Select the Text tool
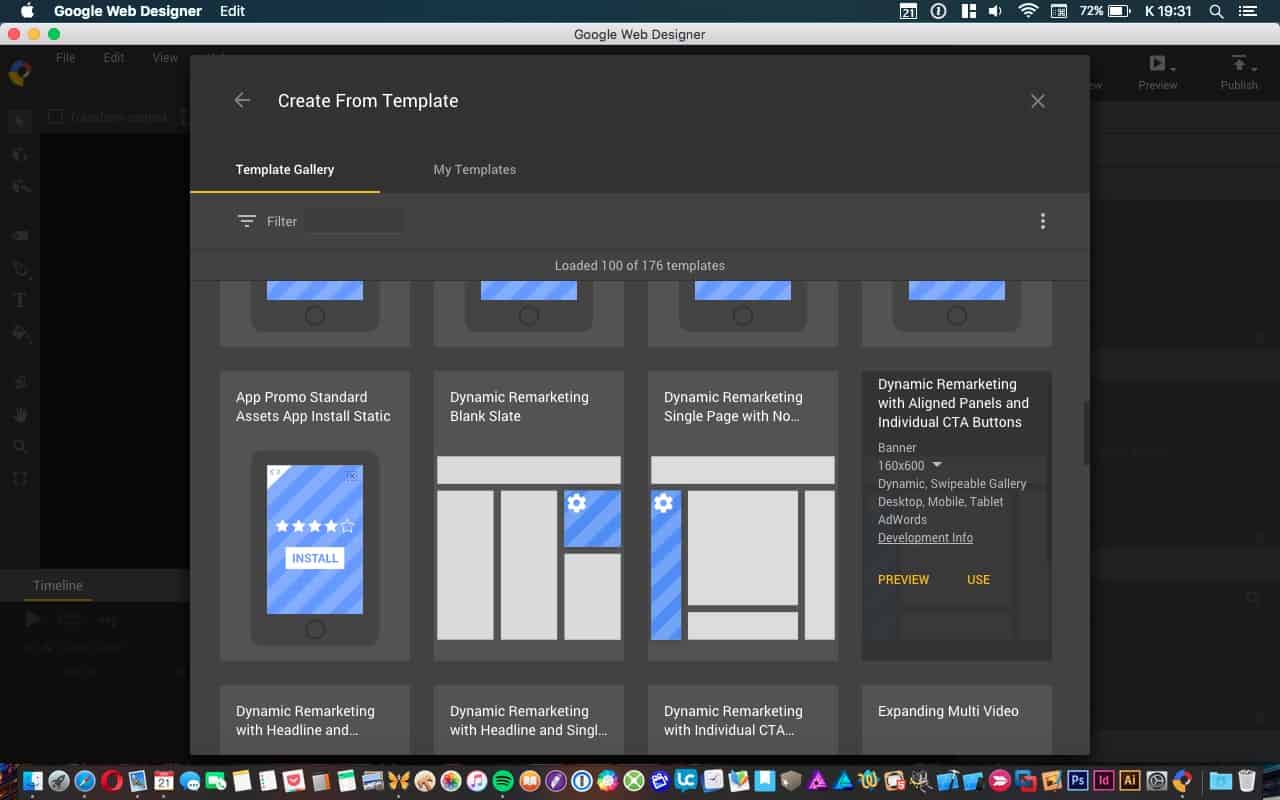 click(20, 300)
